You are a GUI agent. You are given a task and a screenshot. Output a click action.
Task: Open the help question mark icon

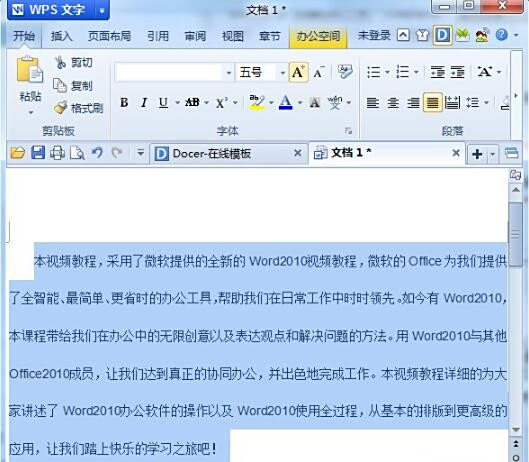tap(502, 35)
